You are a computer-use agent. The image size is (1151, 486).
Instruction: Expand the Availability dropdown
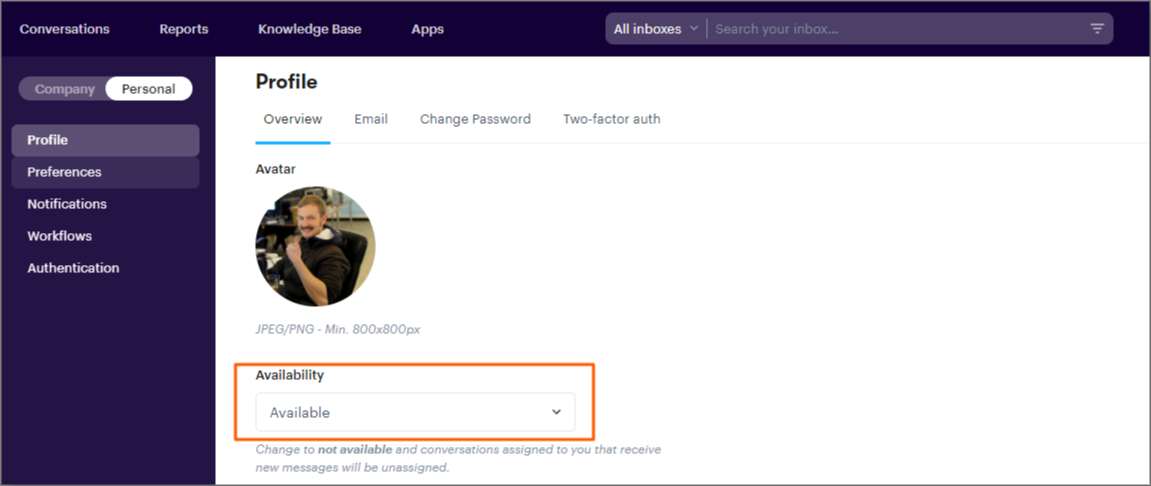click(415, 412)
